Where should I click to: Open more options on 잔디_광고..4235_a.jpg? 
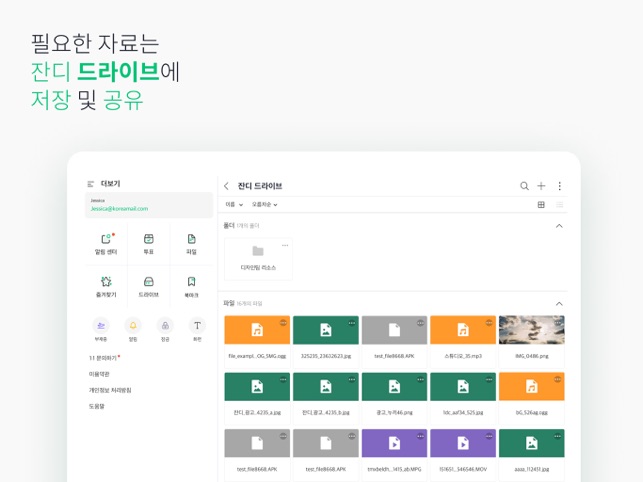click(283, 379)
